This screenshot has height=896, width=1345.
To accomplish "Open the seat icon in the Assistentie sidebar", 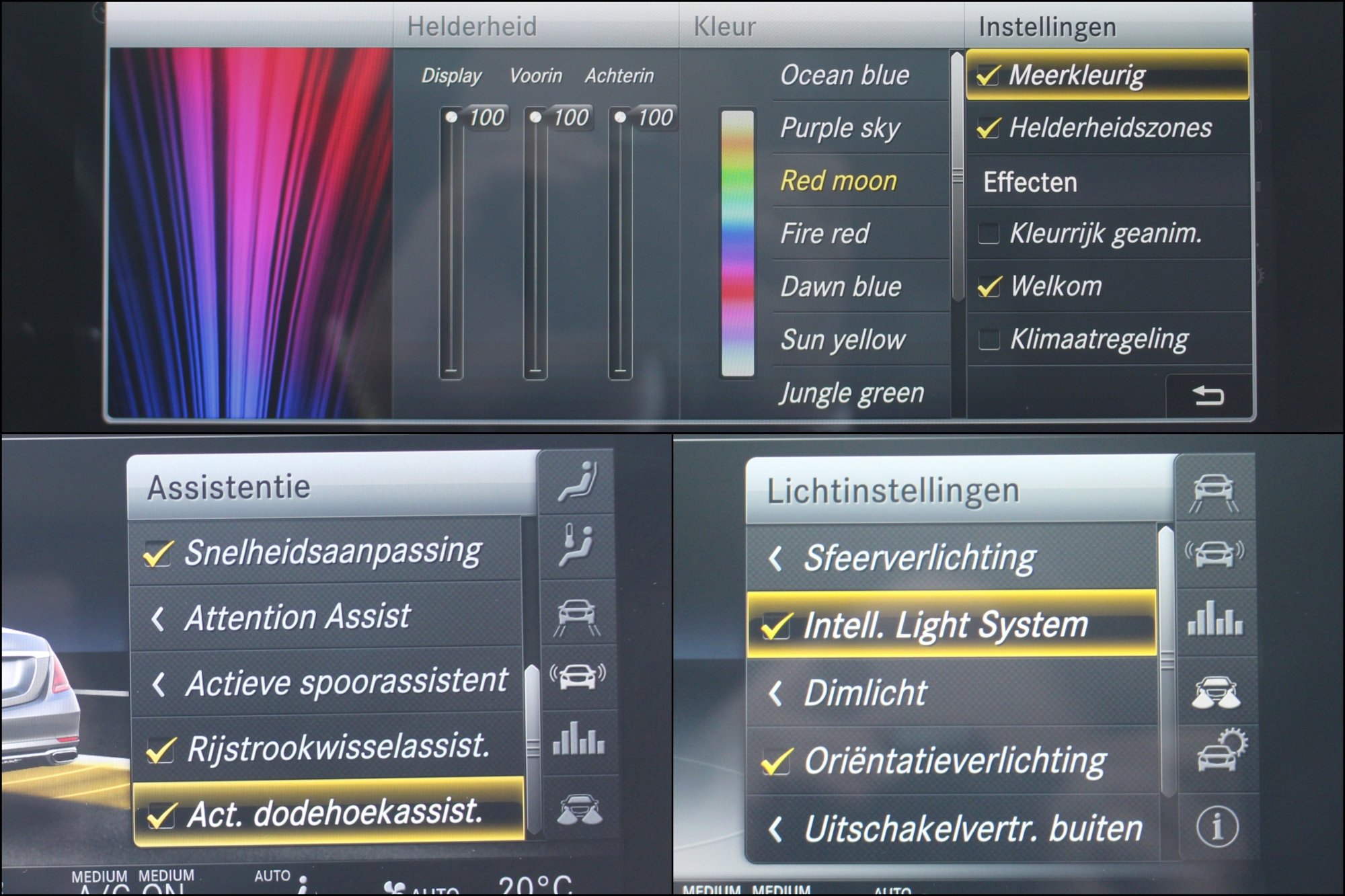I will click(x=578, y=483).
